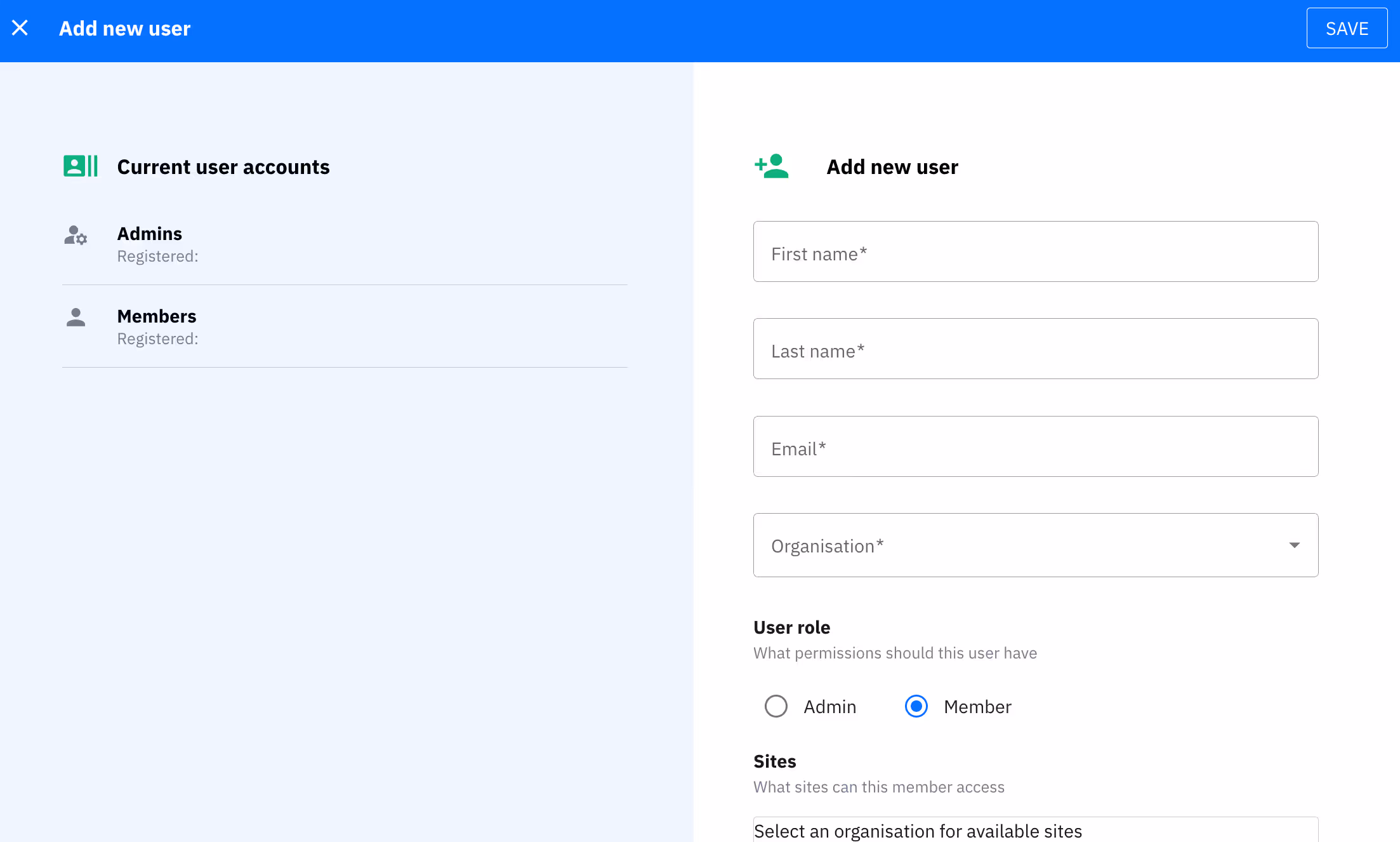Open the Organisation dropdown
The height and width of the screenshot is (842, 1400).
[1036, 545]
